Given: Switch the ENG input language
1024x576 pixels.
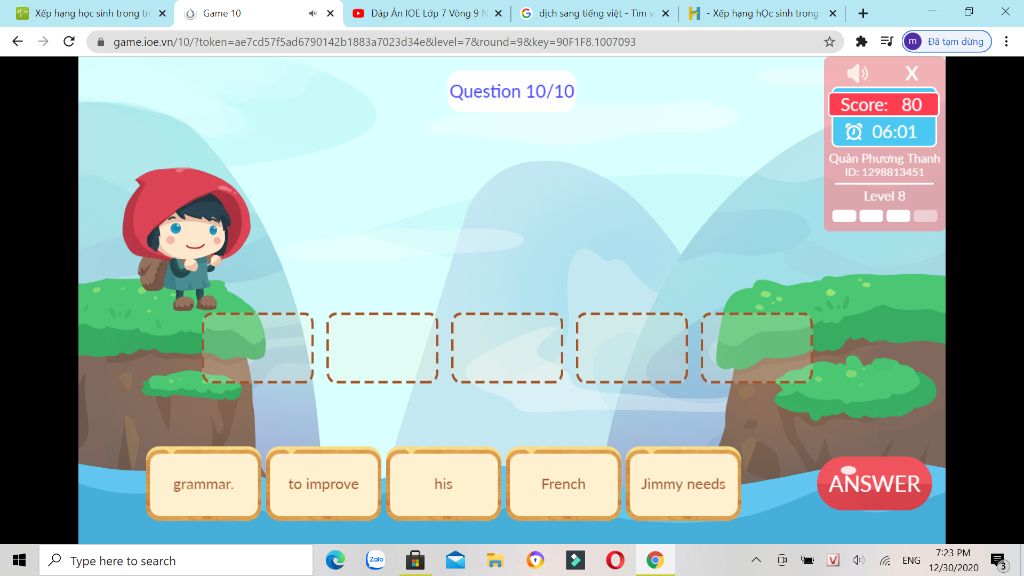Looking at the screenshot, I should [911, 560].
